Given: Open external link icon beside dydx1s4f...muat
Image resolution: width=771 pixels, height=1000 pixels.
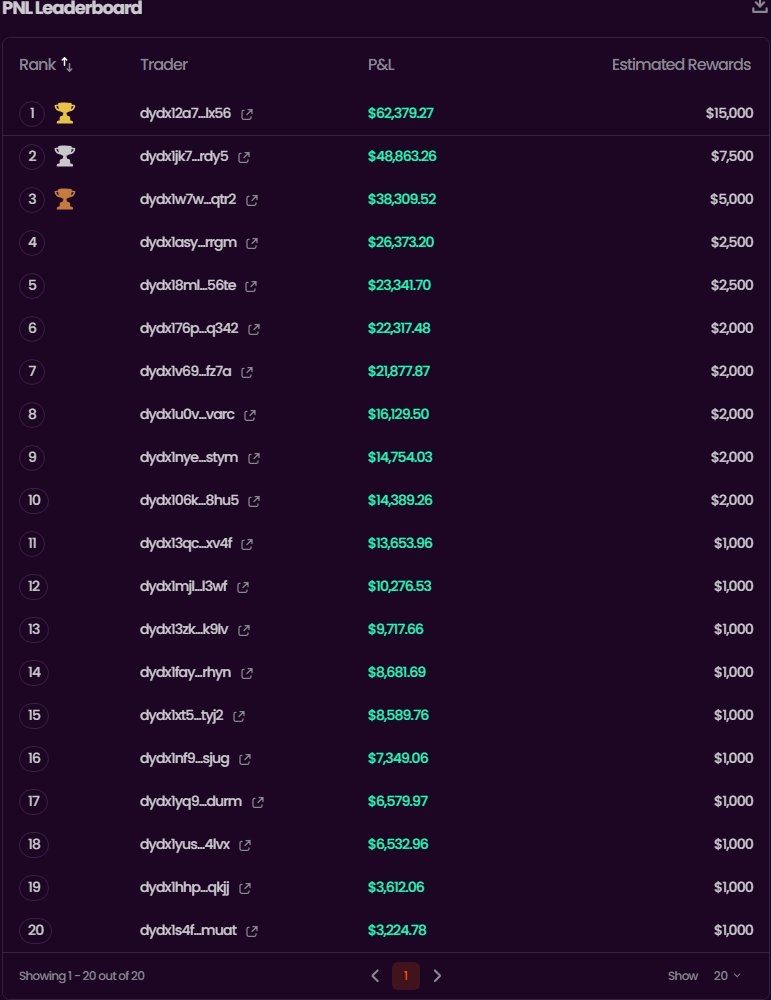Looking at the screenshot, I should (252, 931).
